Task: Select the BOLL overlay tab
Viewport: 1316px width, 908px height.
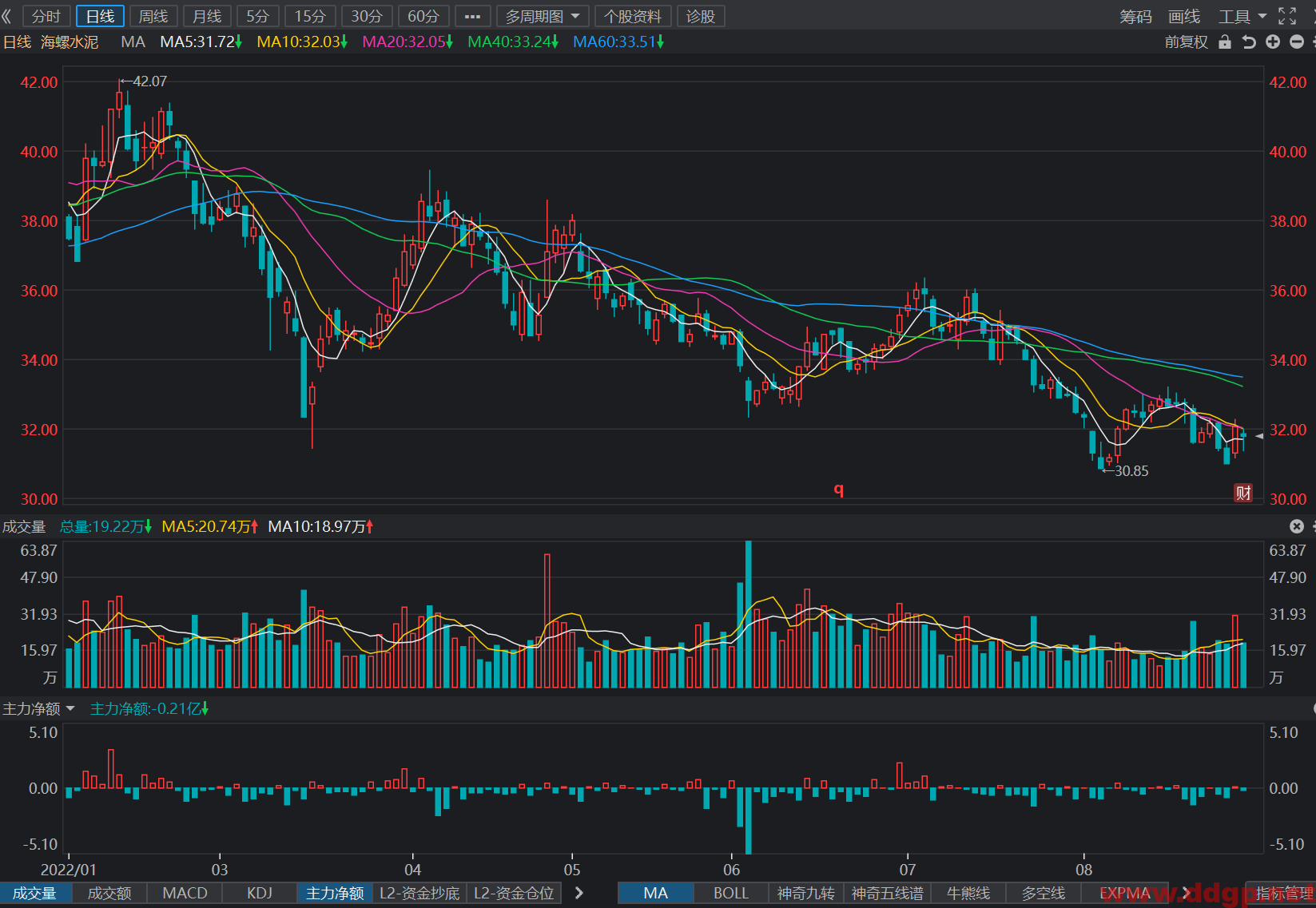Action: click(731, 893)
